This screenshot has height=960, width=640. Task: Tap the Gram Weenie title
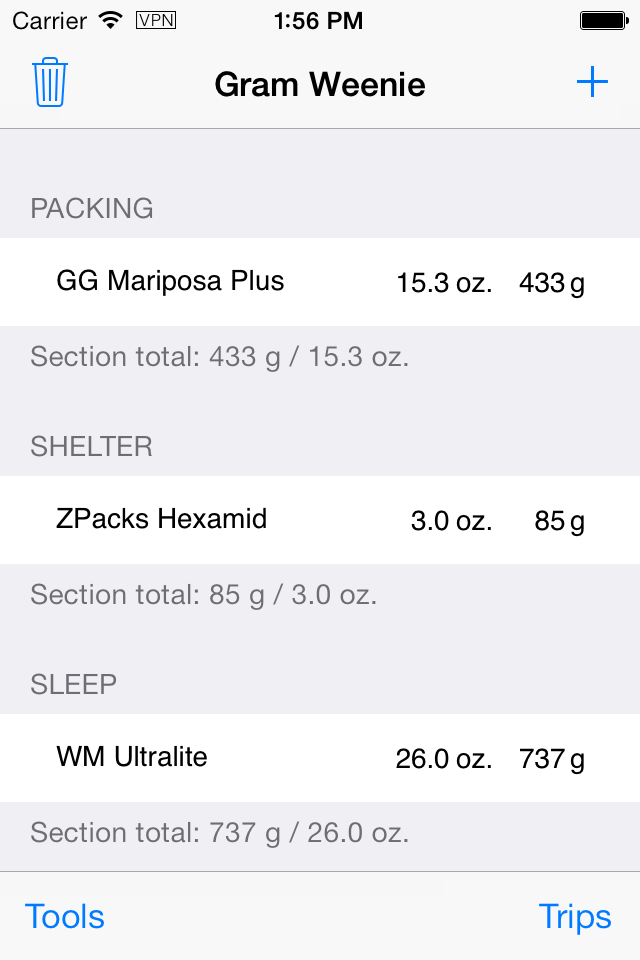pos(320,84)
